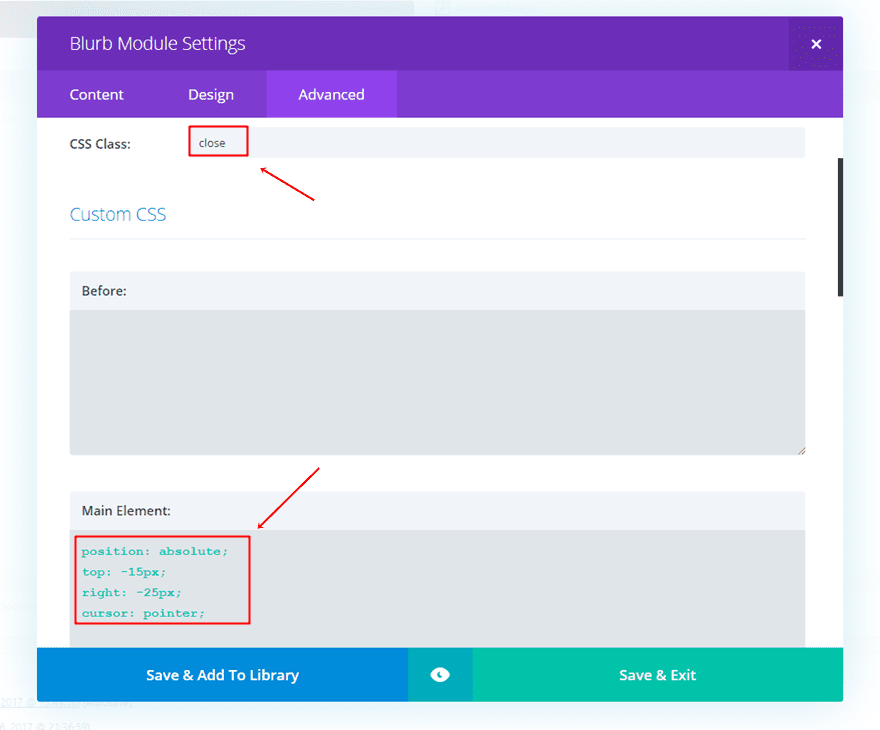
Task: Click into the Main Element CSS editor
Action: (x=437, y=589)
